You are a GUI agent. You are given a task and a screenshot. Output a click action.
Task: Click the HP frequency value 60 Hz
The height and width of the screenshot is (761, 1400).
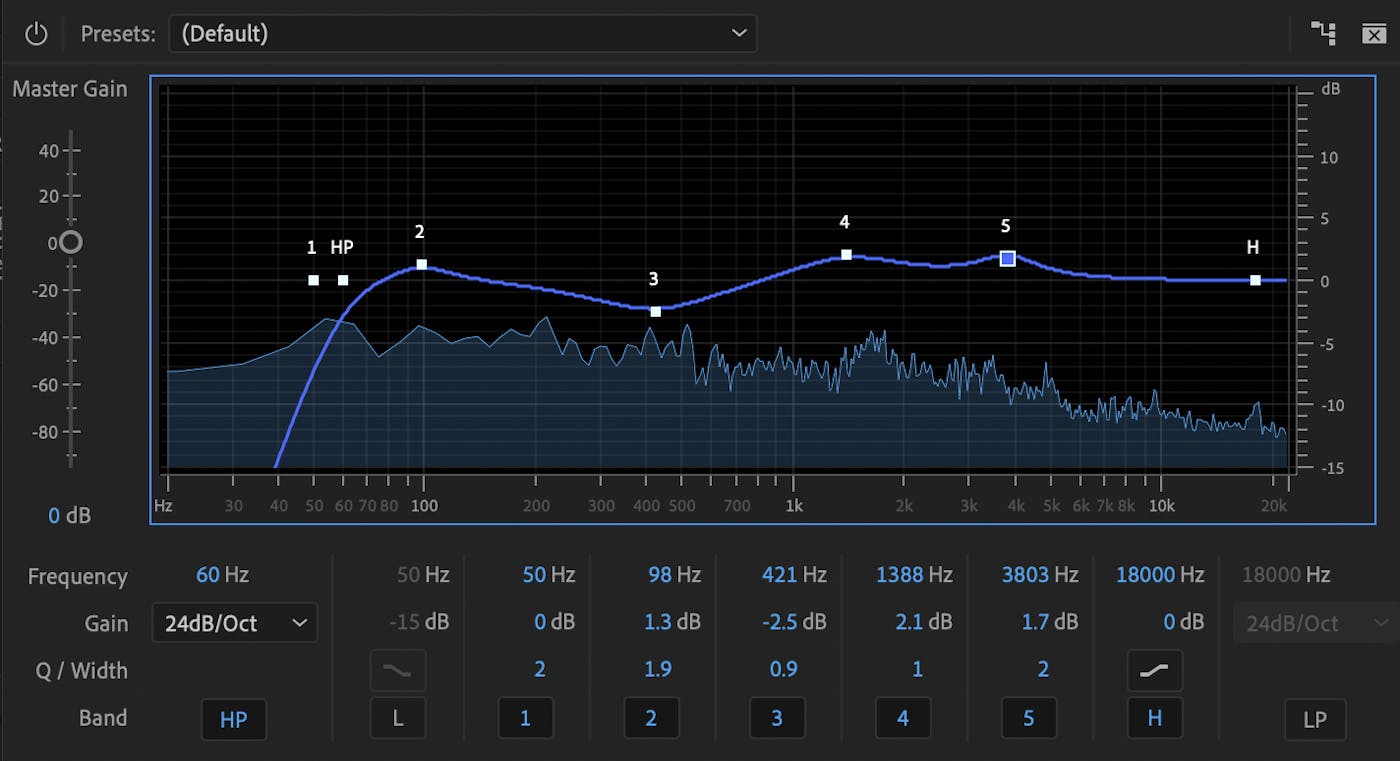tap(222, 575)
